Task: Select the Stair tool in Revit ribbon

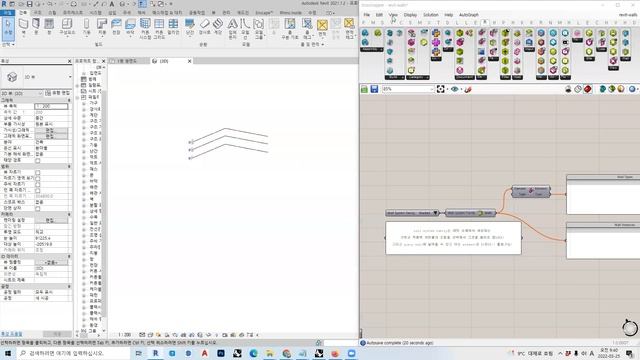Action: point(218,28)
